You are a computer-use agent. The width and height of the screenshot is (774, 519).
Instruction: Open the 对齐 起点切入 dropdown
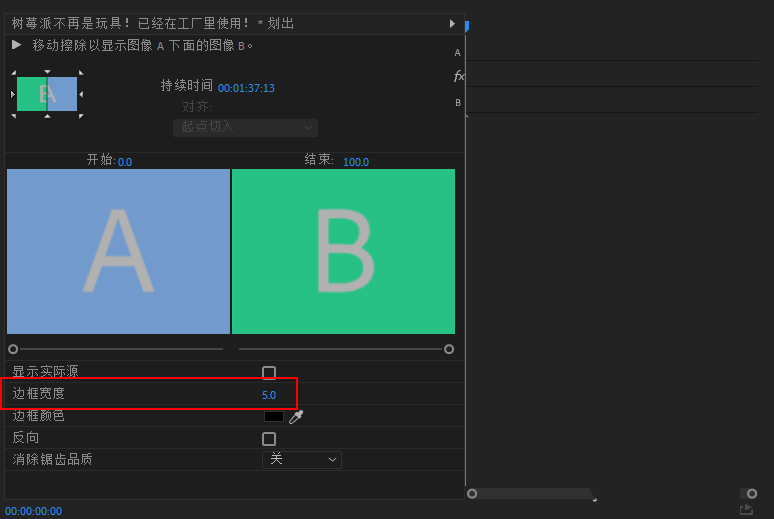point(245,127)
